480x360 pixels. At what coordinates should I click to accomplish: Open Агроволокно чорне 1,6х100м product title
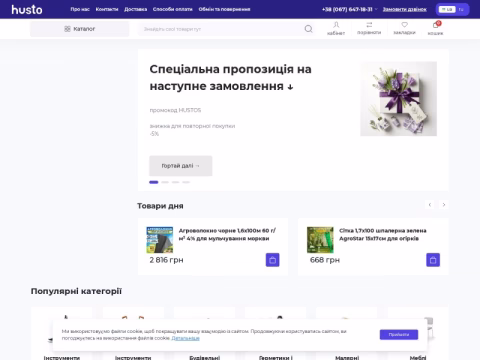[227, 234]
